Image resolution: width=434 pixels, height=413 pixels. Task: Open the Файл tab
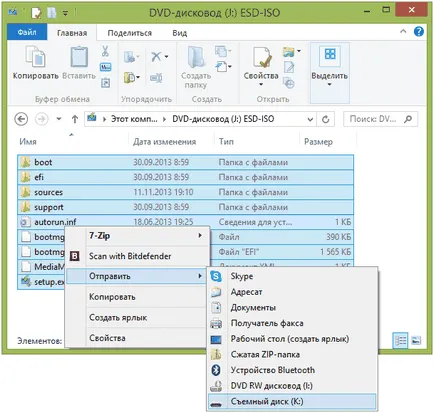[x=27, y=32]
